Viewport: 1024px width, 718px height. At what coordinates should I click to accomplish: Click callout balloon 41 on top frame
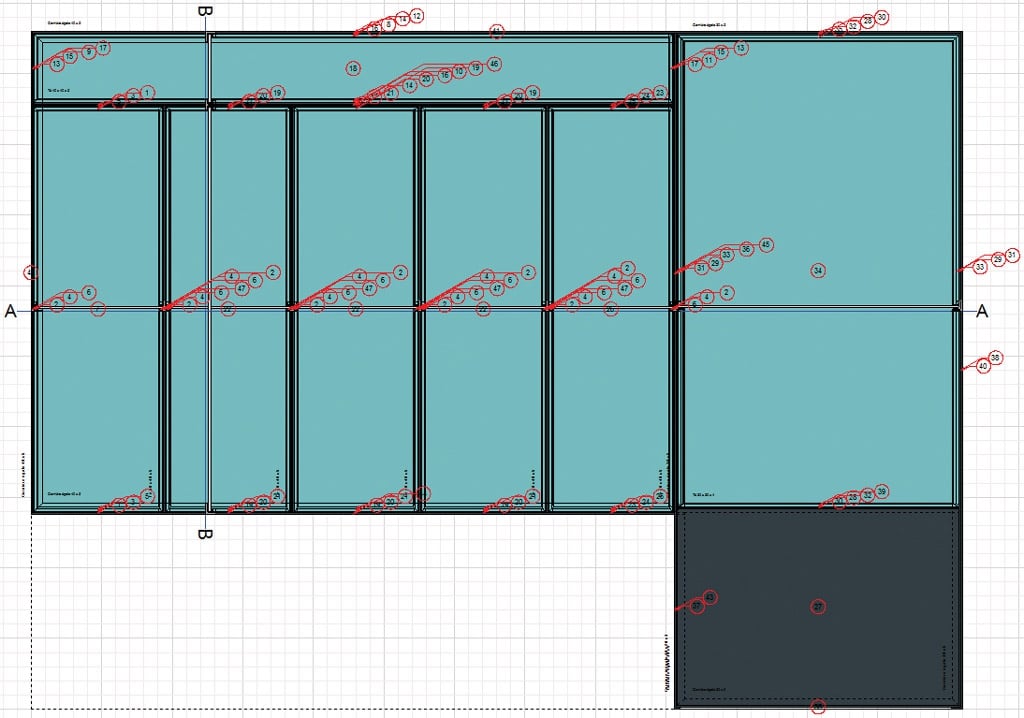coord(496,31)
